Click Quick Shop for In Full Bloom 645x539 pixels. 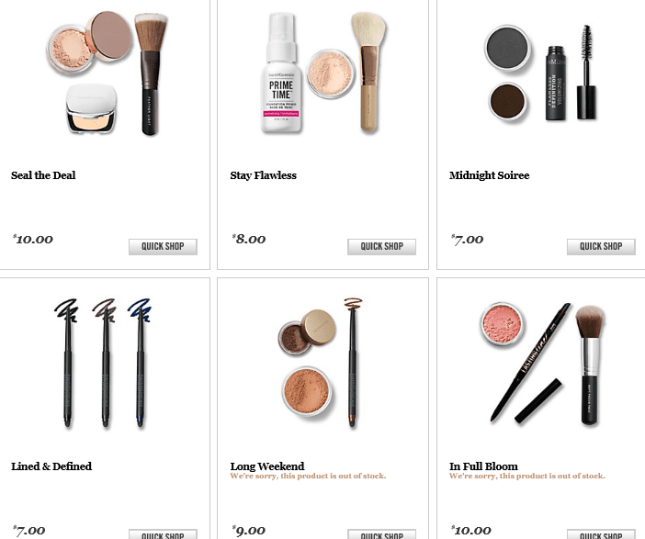tap(601, 534)
